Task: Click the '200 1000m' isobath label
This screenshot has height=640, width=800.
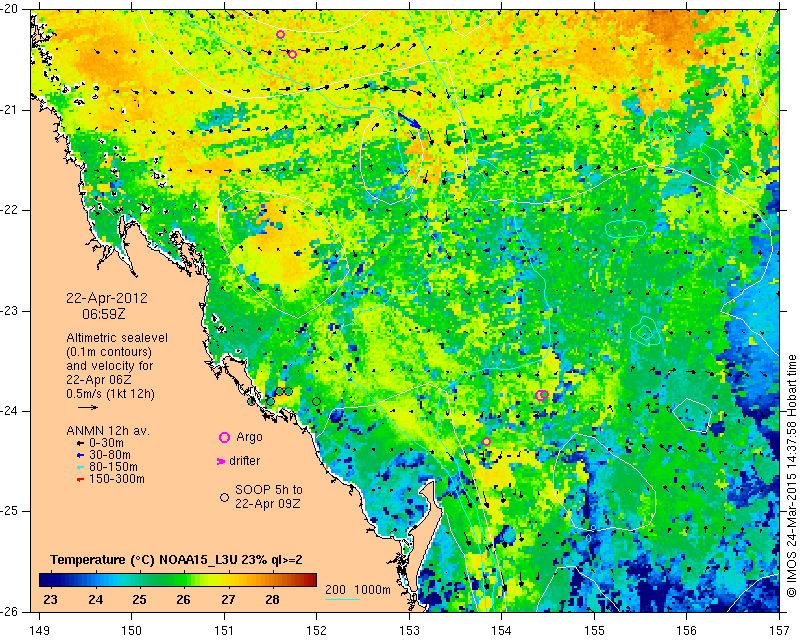Action: (358, 590)
